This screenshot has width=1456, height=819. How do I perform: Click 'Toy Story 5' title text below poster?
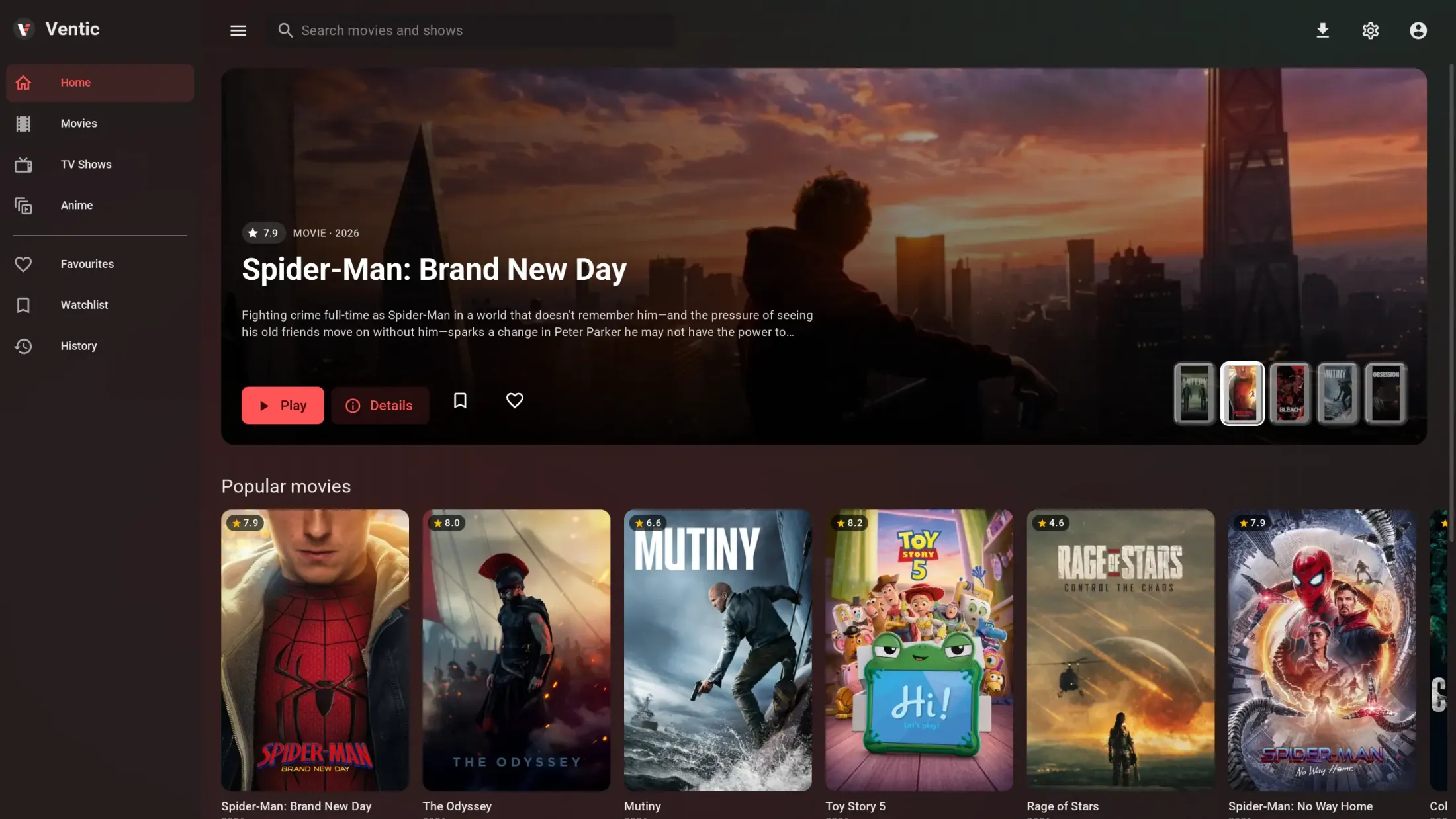pos(855,806)
